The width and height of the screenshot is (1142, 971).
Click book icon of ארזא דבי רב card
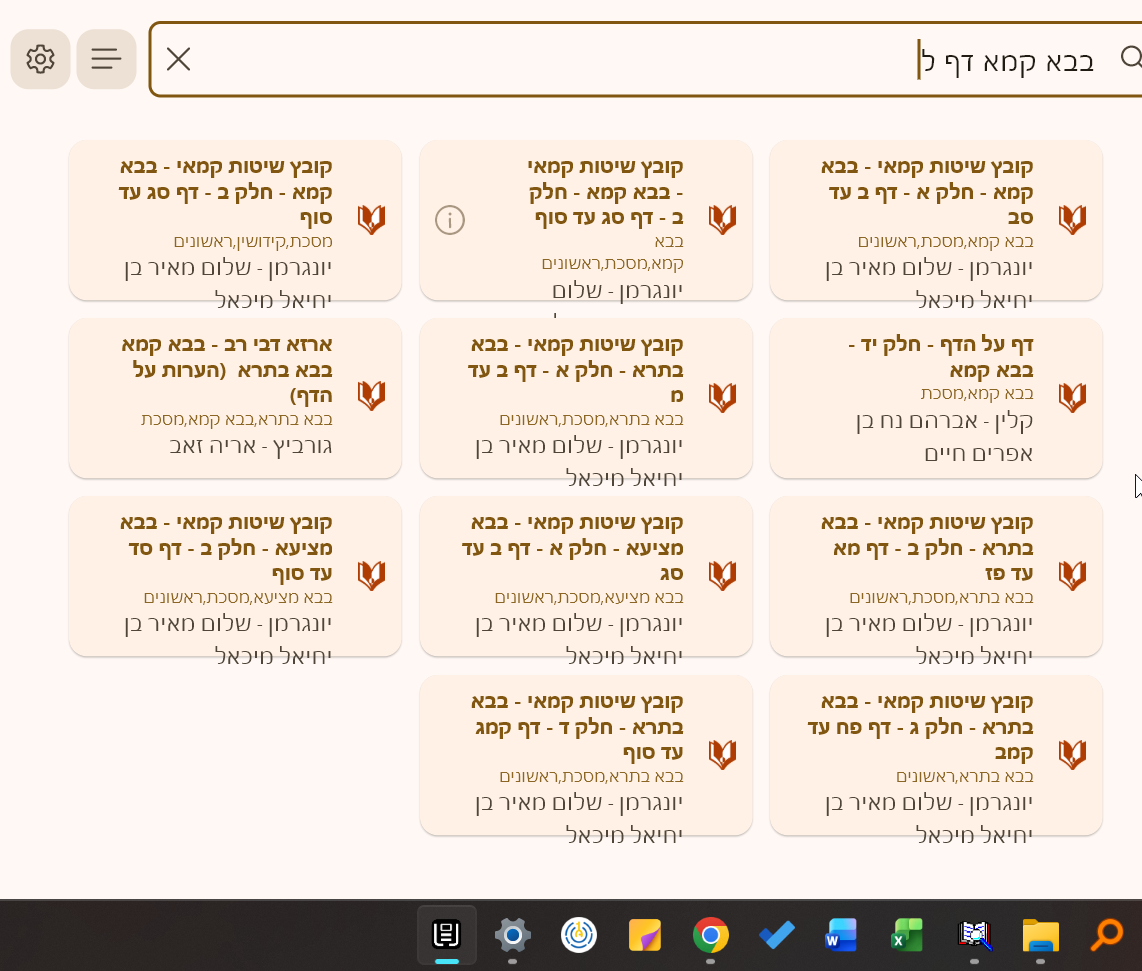coord(371,397)
